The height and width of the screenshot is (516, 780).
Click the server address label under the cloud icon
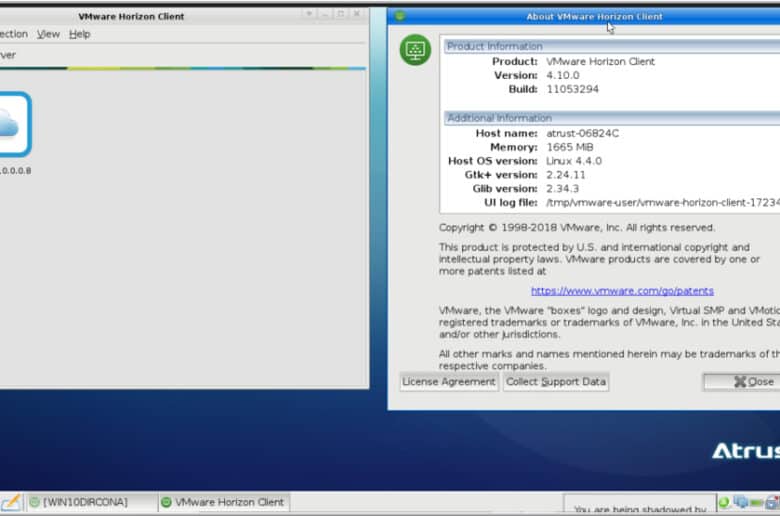15,171
